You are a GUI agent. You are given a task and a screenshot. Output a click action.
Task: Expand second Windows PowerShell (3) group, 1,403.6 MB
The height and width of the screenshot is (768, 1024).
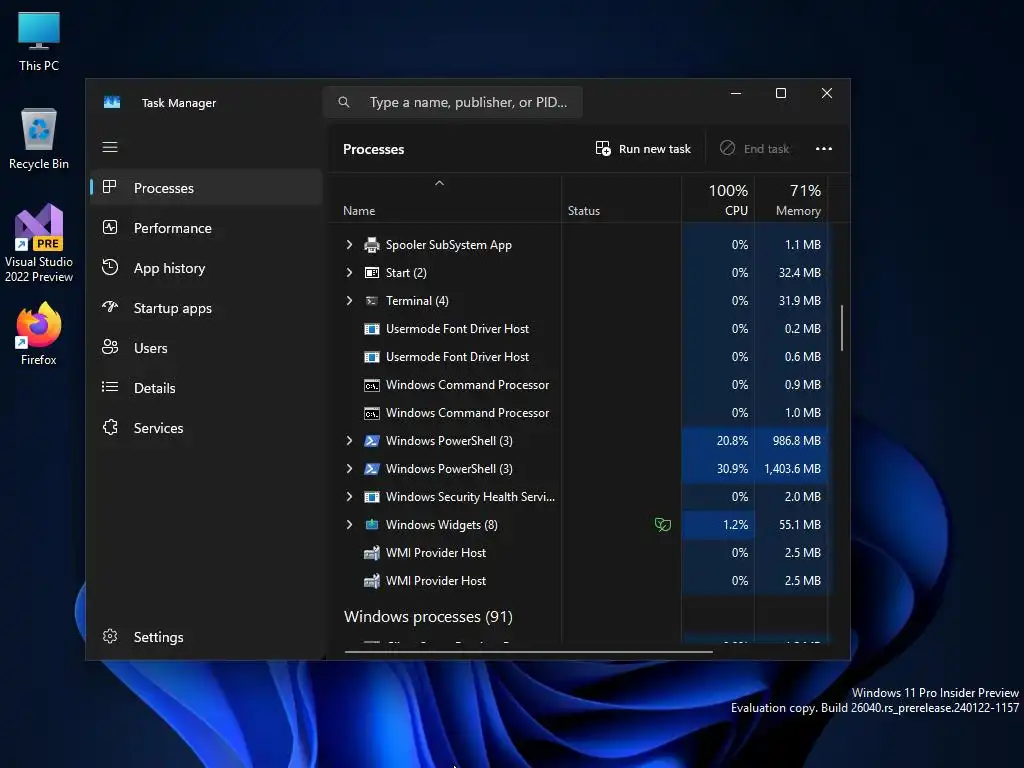349,469
